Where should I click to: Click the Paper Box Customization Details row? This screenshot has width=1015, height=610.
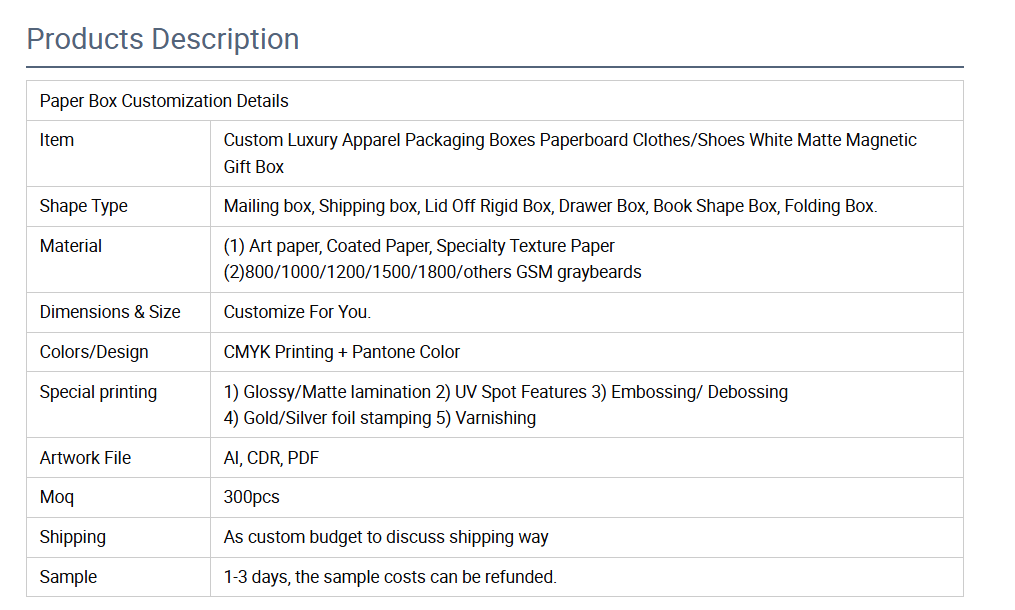(x=164, y=101)
